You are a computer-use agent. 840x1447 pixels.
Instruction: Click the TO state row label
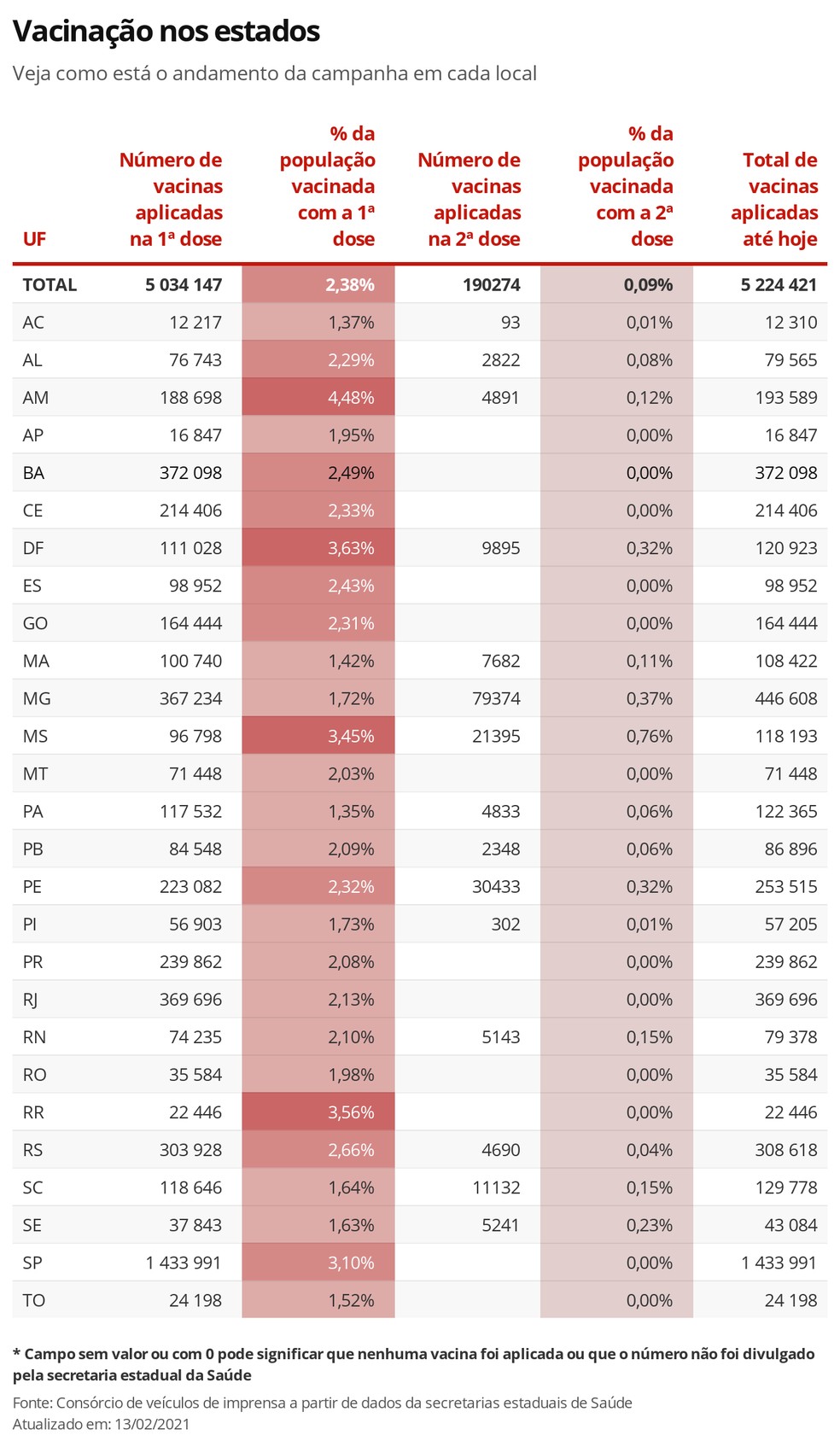(34, 1300)
